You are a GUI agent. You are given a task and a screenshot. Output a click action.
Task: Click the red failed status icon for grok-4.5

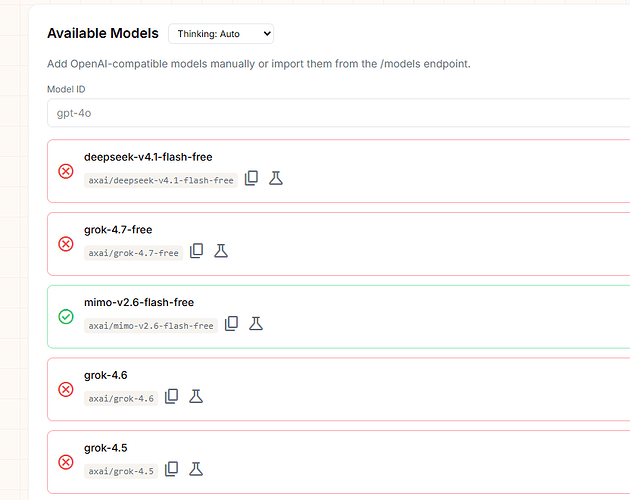(x=66, y=462)
